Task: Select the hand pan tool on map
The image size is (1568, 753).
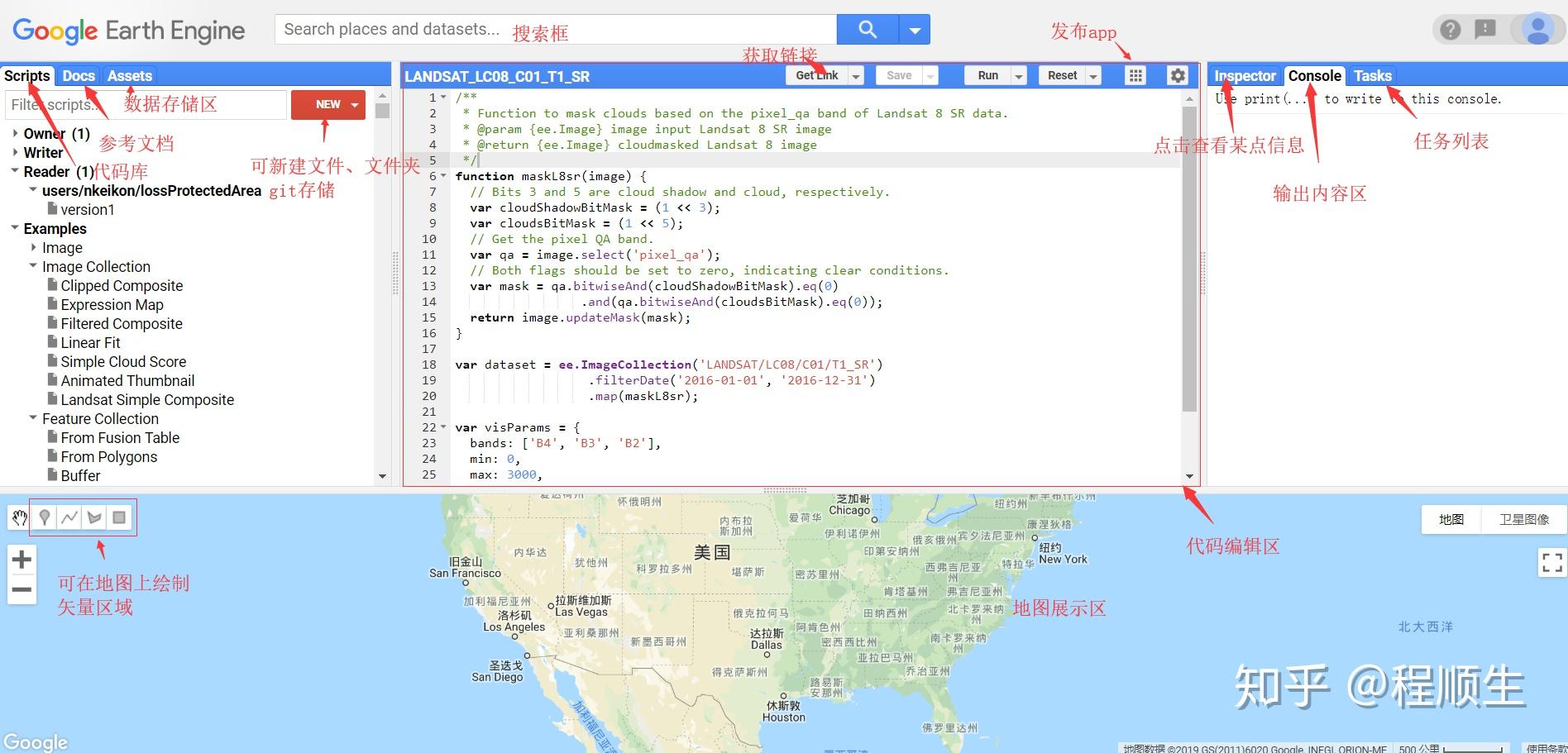Action: [x=20, y=517]
